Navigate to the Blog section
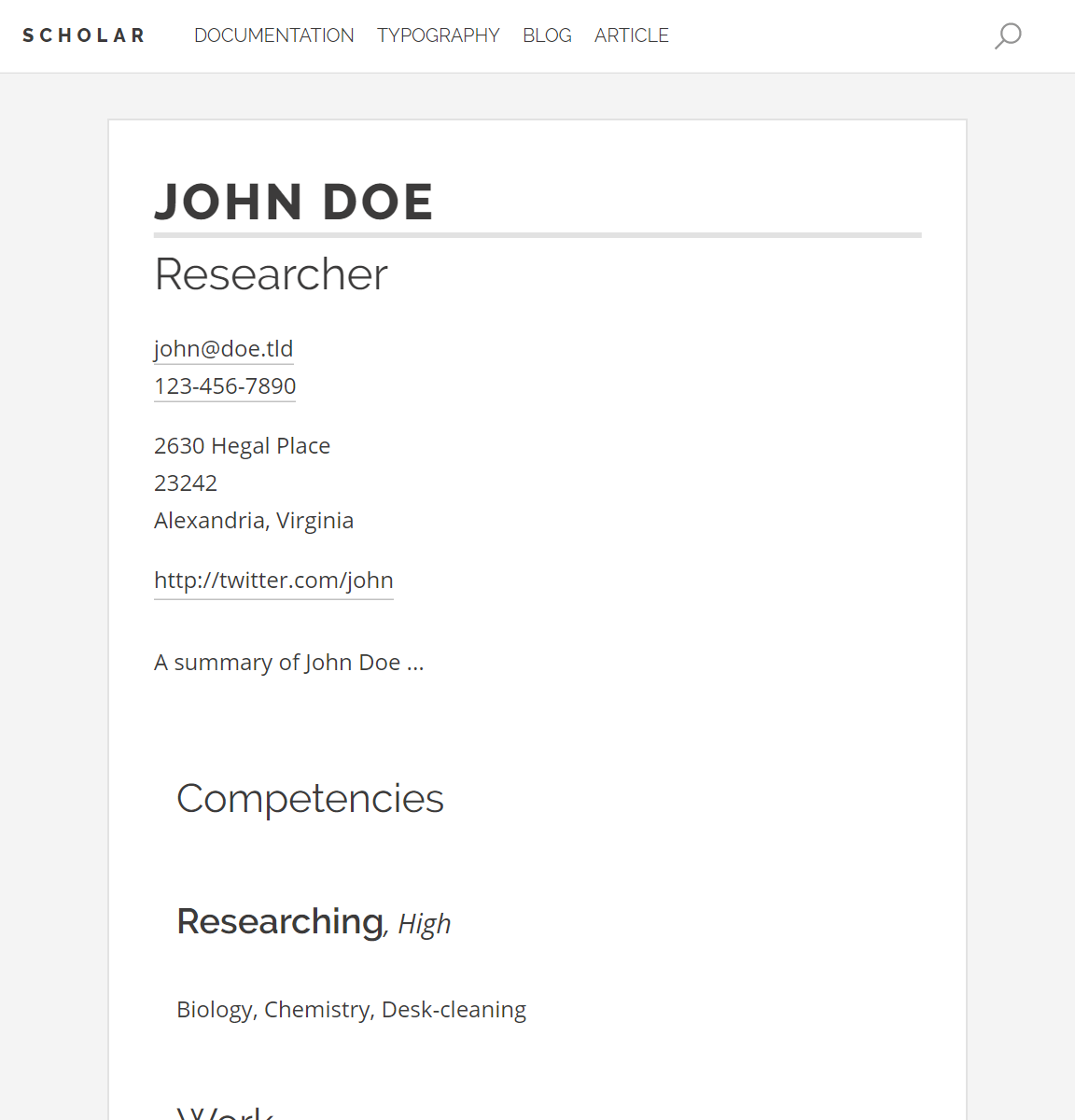Screen dimensions: 1075x1120 coord(547,35)
